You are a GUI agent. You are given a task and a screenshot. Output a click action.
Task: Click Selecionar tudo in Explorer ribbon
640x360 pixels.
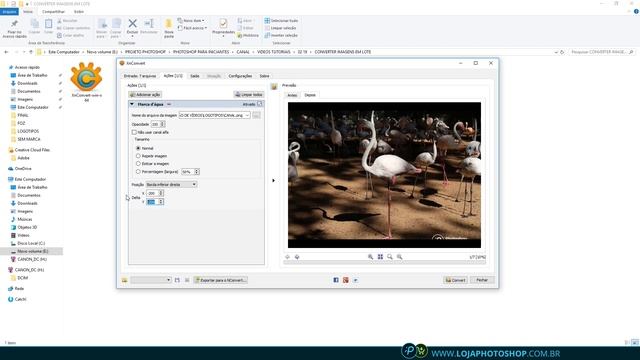click(x=281, y=20)
